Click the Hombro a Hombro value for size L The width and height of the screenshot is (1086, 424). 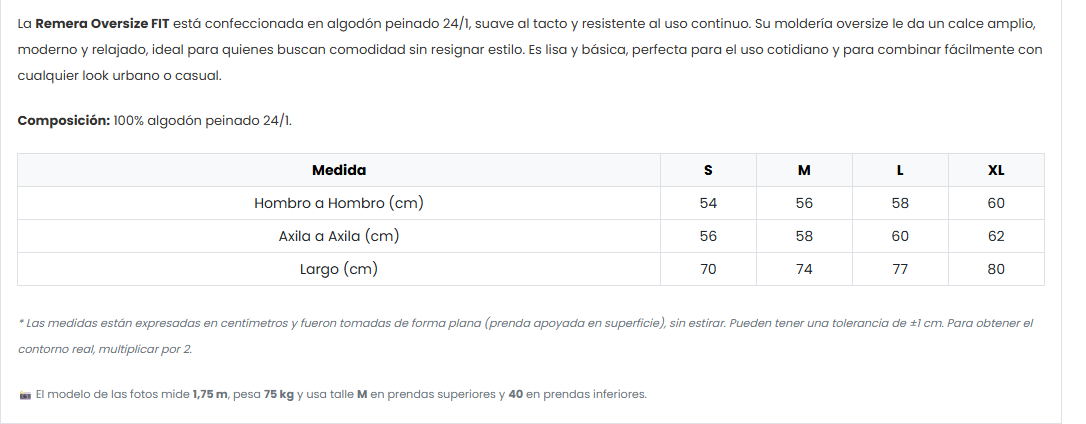[x=900, y=203]
